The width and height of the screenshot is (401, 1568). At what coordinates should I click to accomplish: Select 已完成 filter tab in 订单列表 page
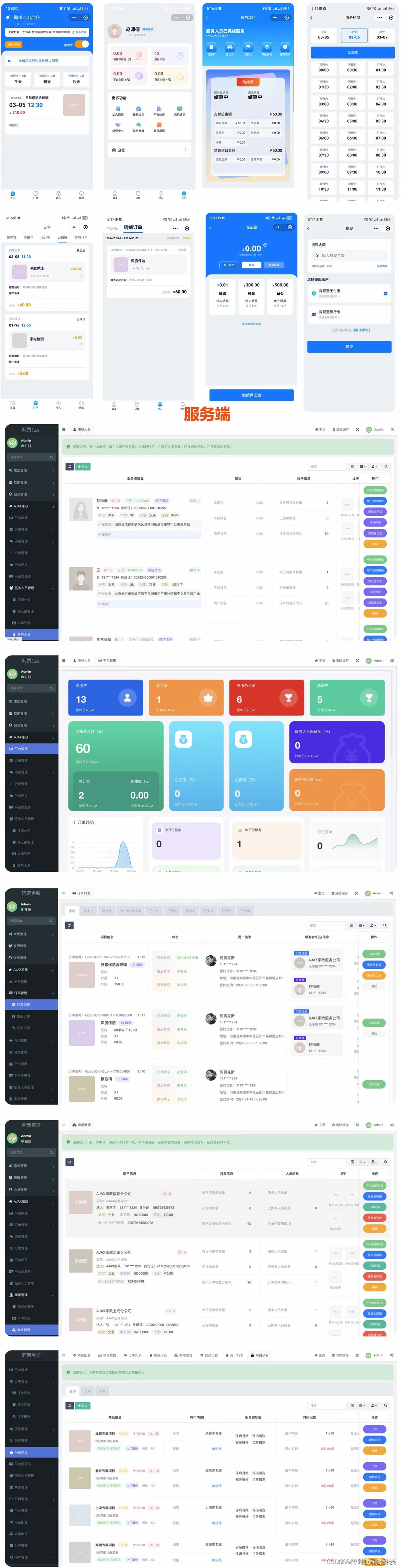(x=209, y=911)
